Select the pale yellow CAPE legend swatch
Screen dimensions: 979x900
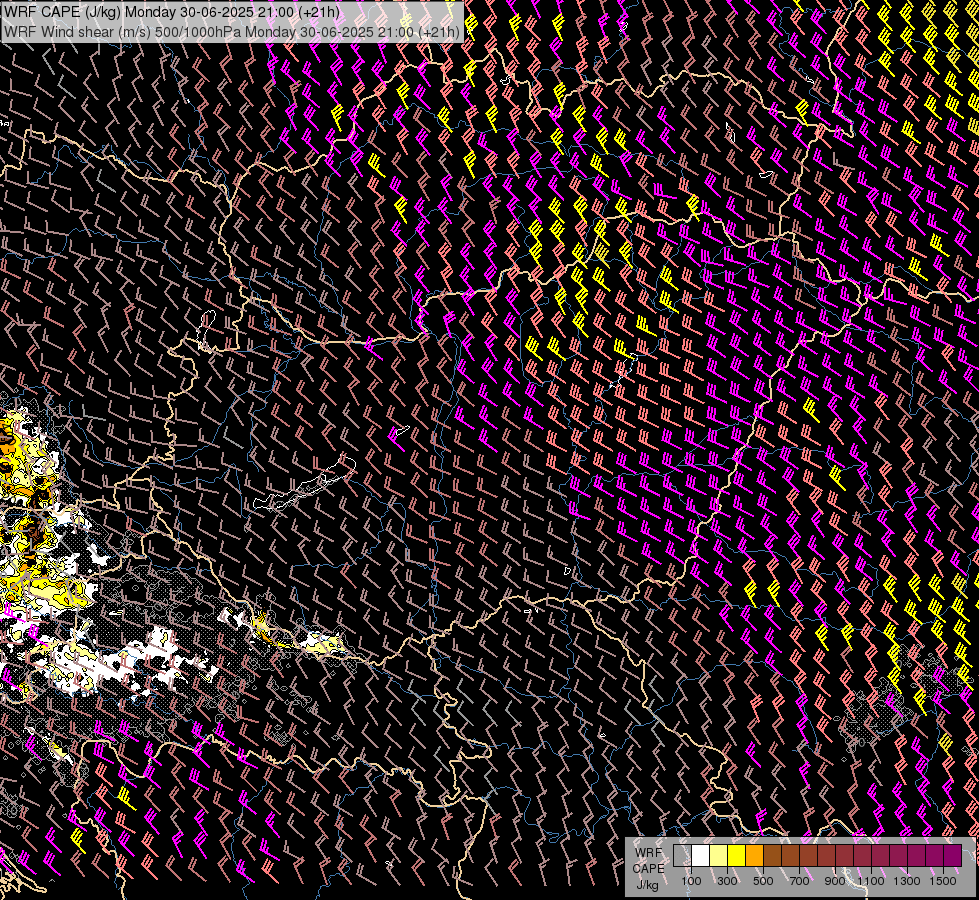[x=719, y=855]
